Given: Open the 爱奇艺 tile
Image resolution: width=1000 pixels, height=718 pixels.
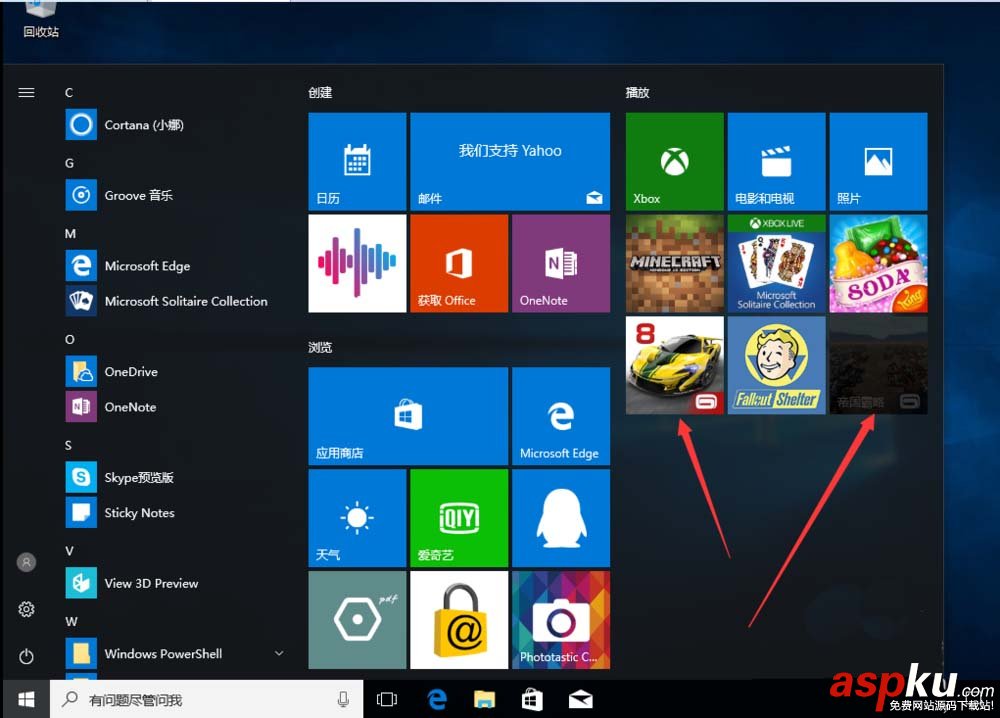Looking at the screenshot, I should click(459, 517).
